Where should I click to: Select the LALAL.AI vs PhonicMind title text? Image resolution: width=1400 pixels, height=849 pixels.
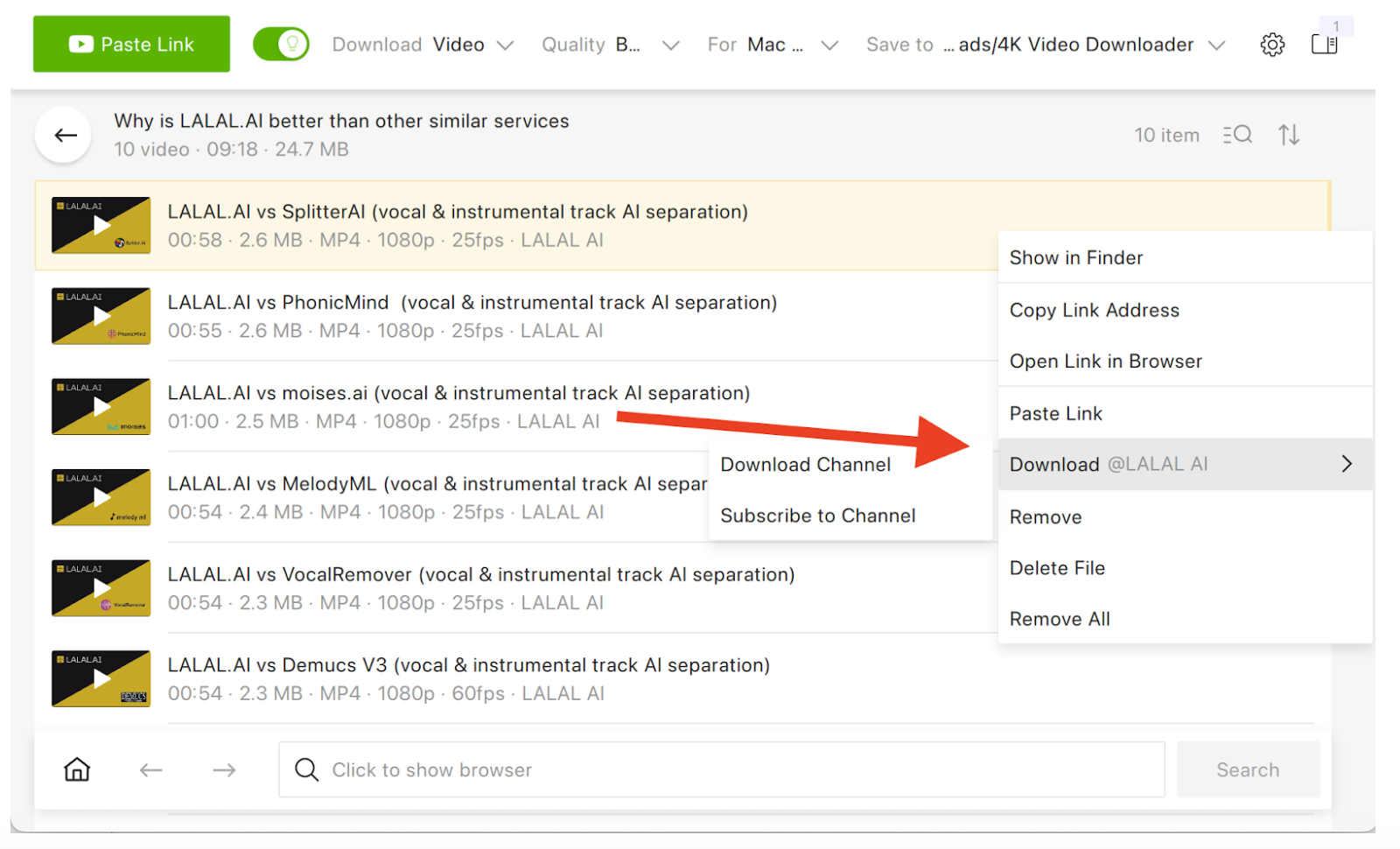coord(472,303)
